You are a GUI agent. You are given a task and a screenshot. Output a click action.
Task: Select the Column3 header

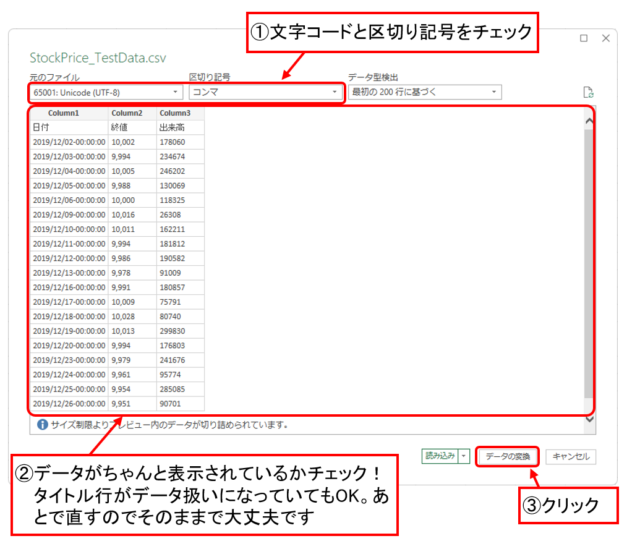coord(180,113)
